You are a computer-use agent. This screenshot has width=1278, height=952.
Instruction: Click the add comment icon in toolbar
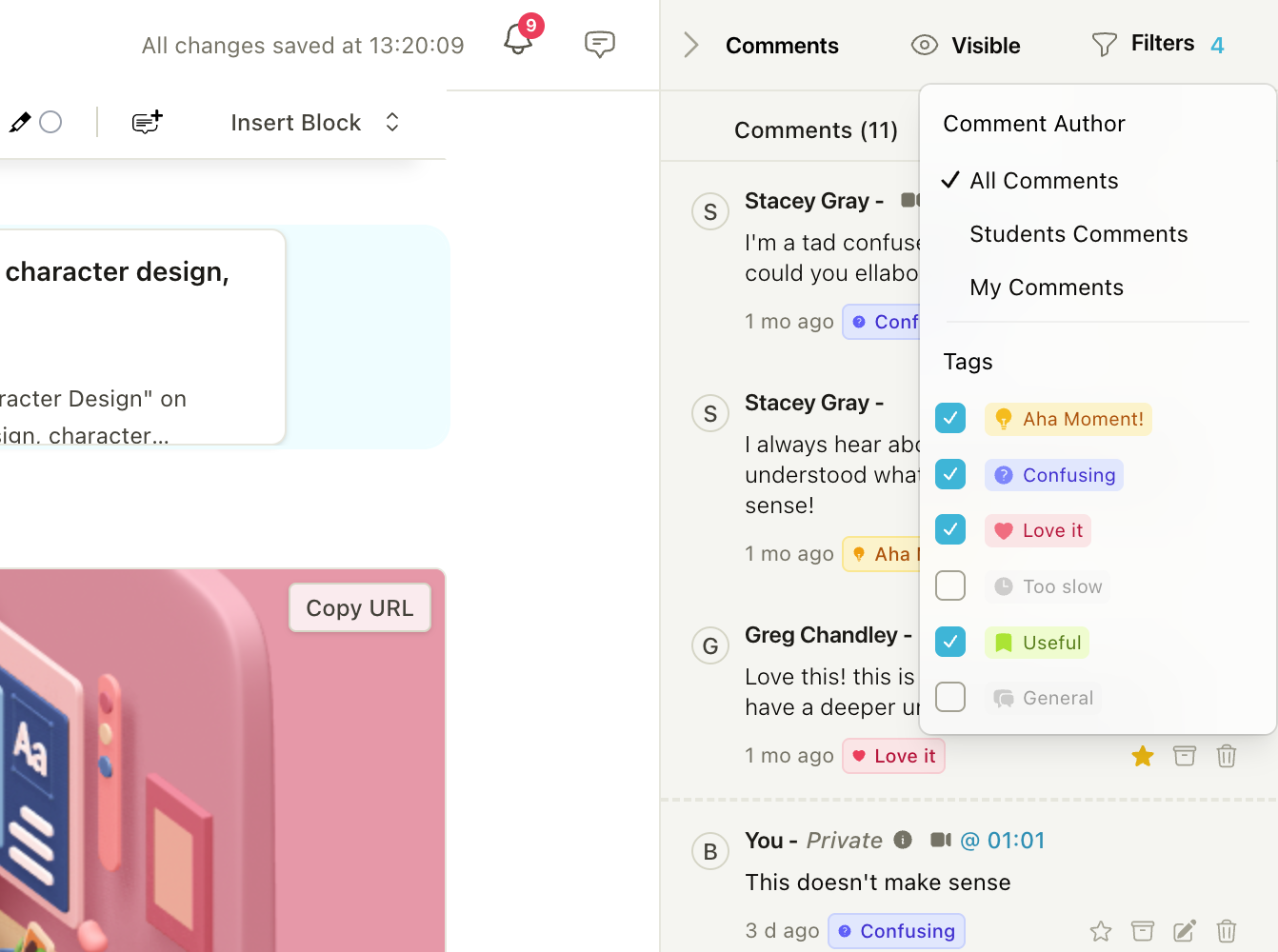pyautogui.click(x=147, y=122)
